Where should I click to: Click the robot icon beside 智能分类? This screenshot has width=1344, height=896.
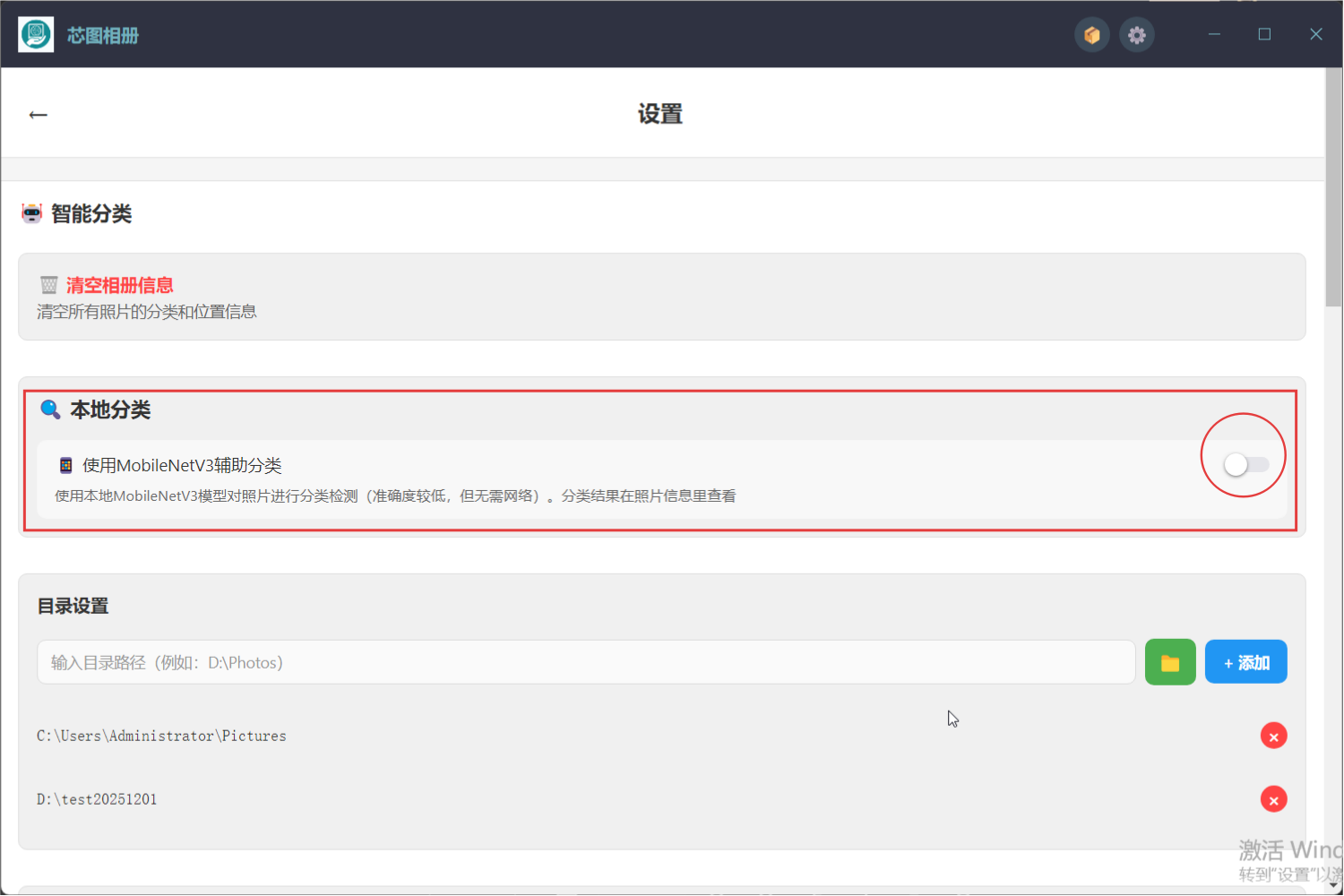(32, 213)
